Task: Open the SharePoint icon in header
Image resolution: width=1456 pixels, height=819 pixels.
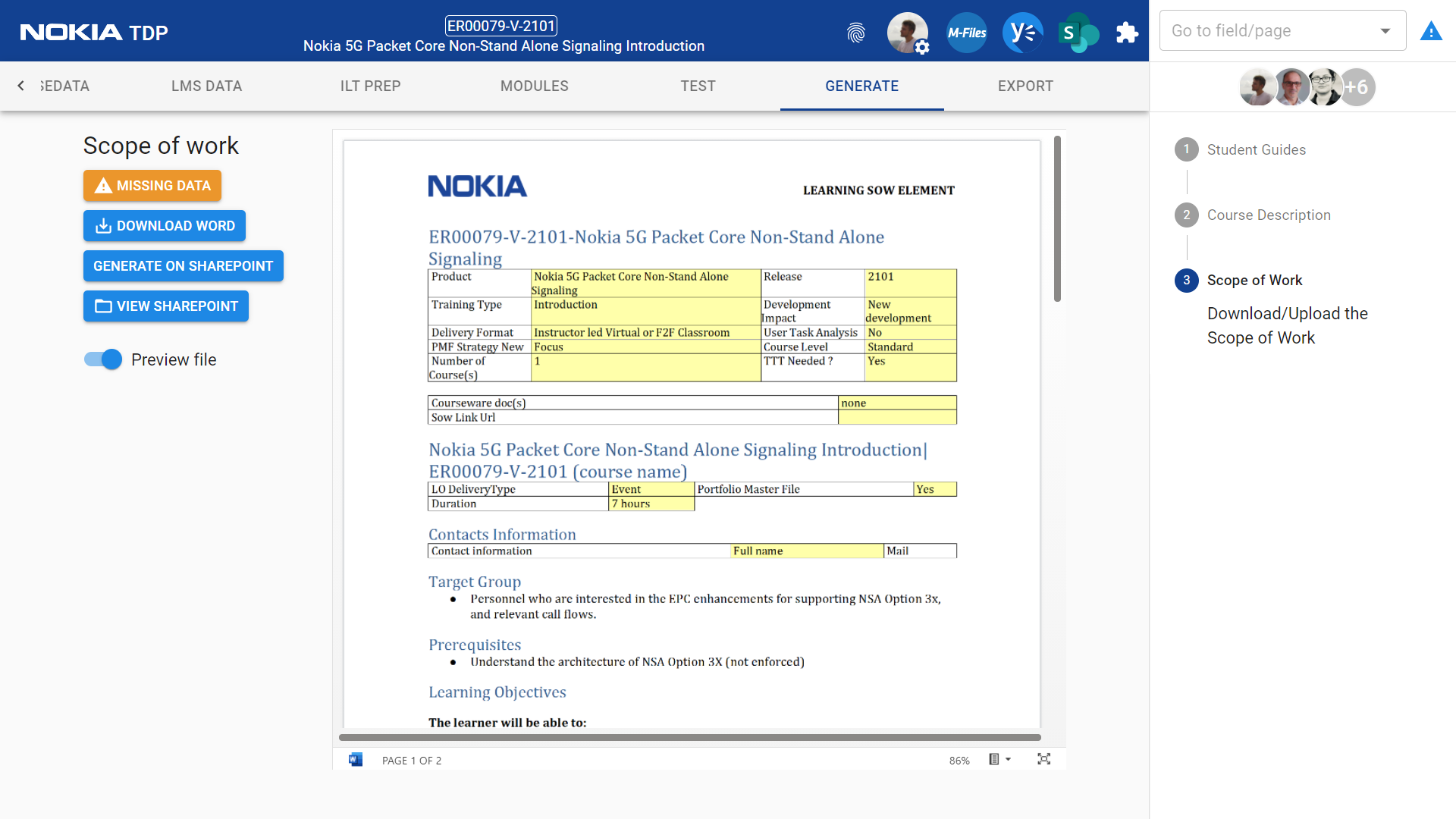Action: pos(1078,33)
